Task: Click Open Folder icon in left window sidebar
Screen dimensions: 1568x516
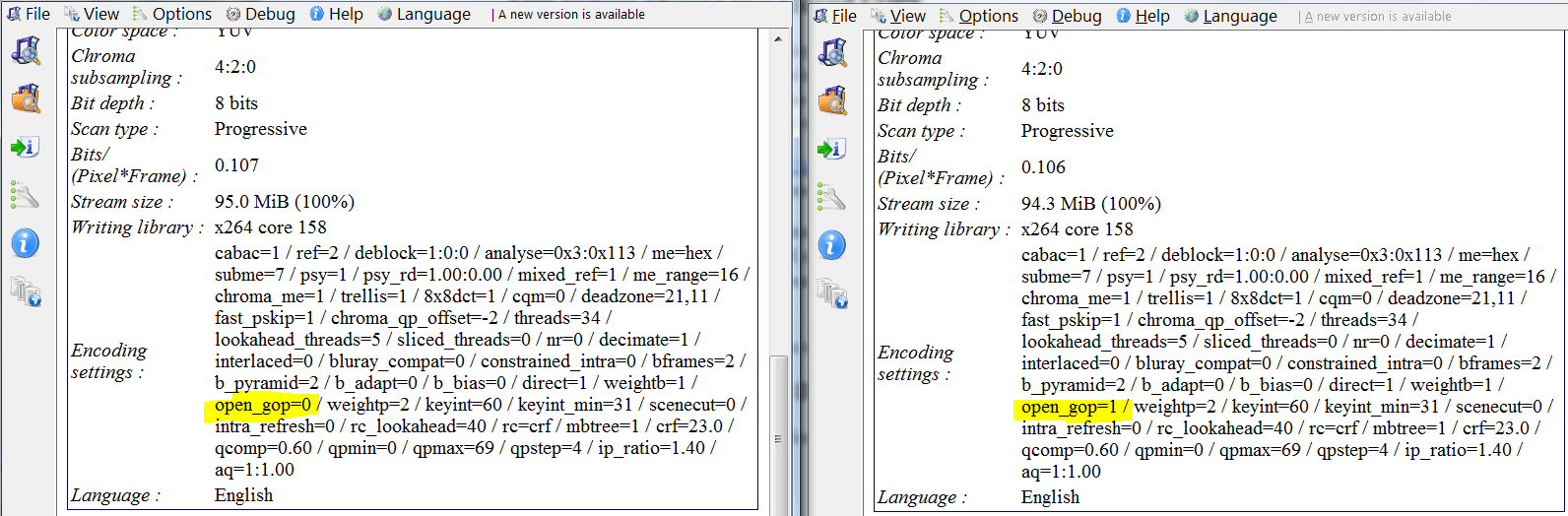Action: click(26, 98)
